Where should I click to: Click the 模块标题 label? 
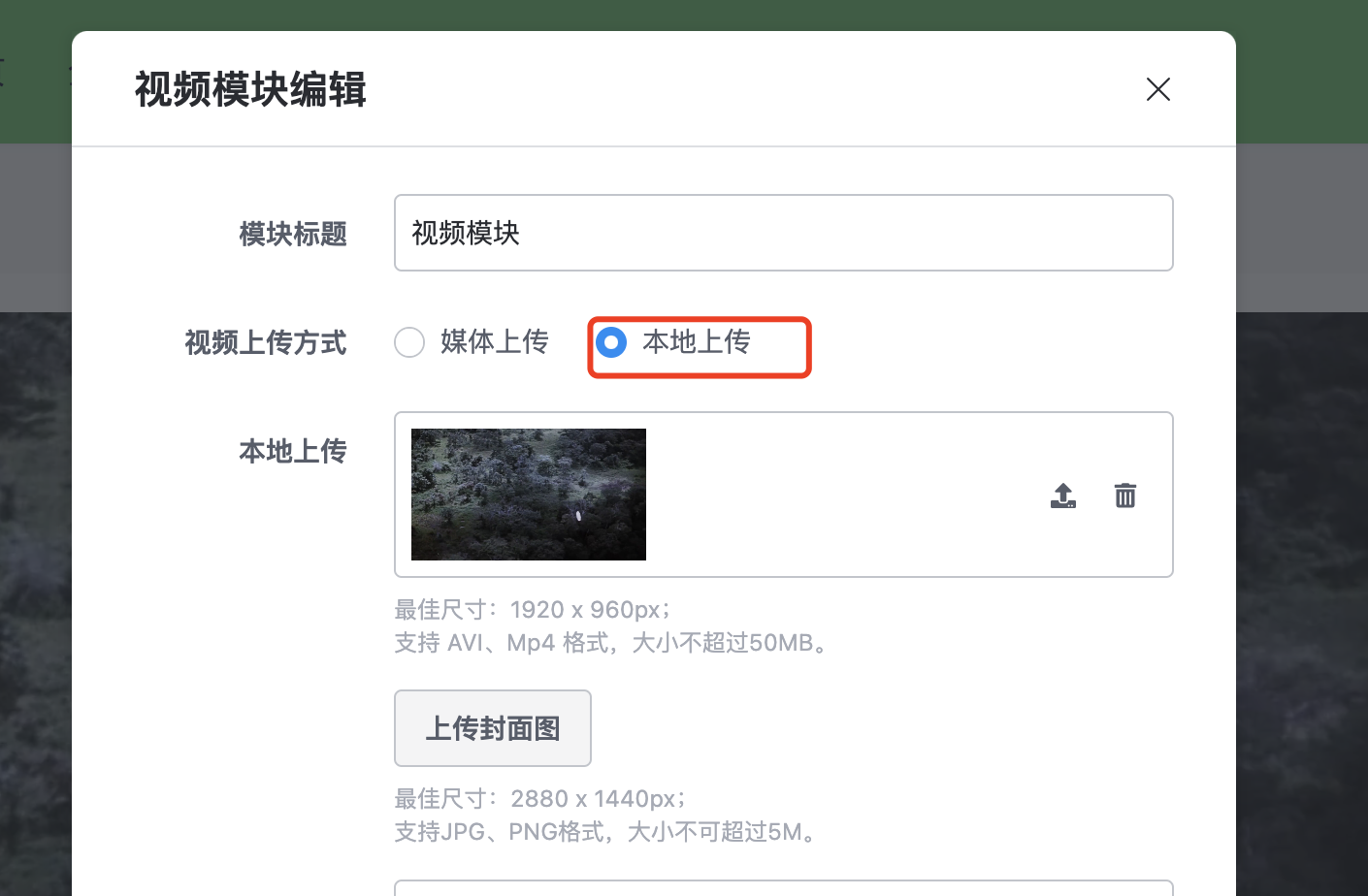coord(293,234)
